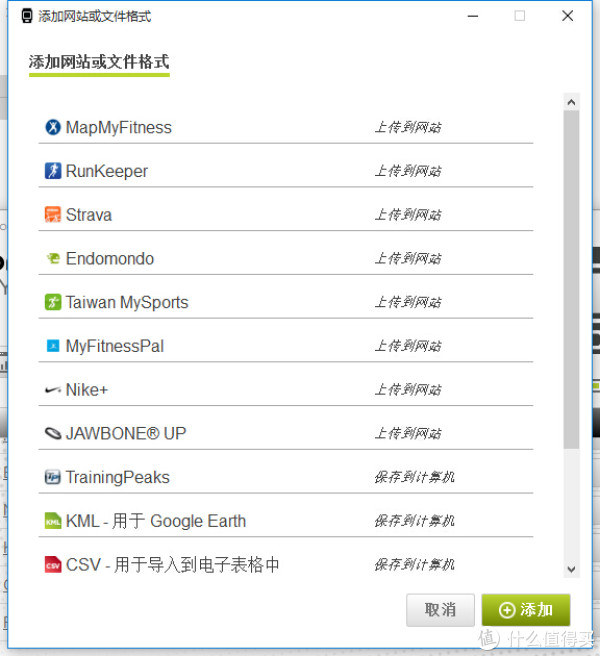Click the green 添加 button

[526, 610]
